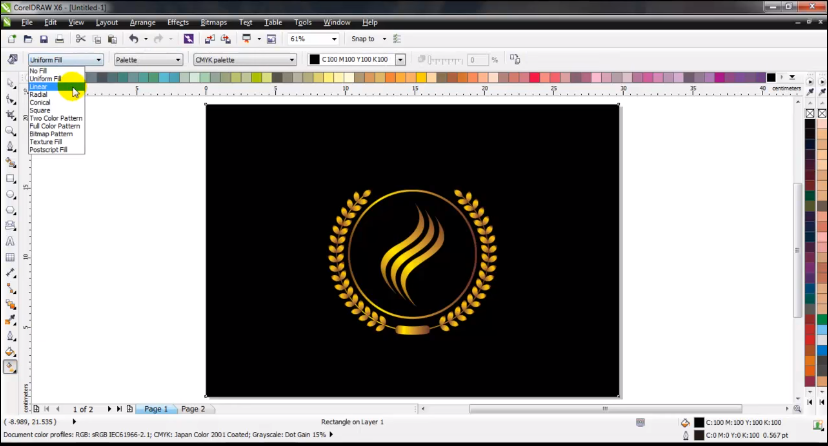
Task: Select the Interactive Fill tool
Action: (x=10, y=367)
